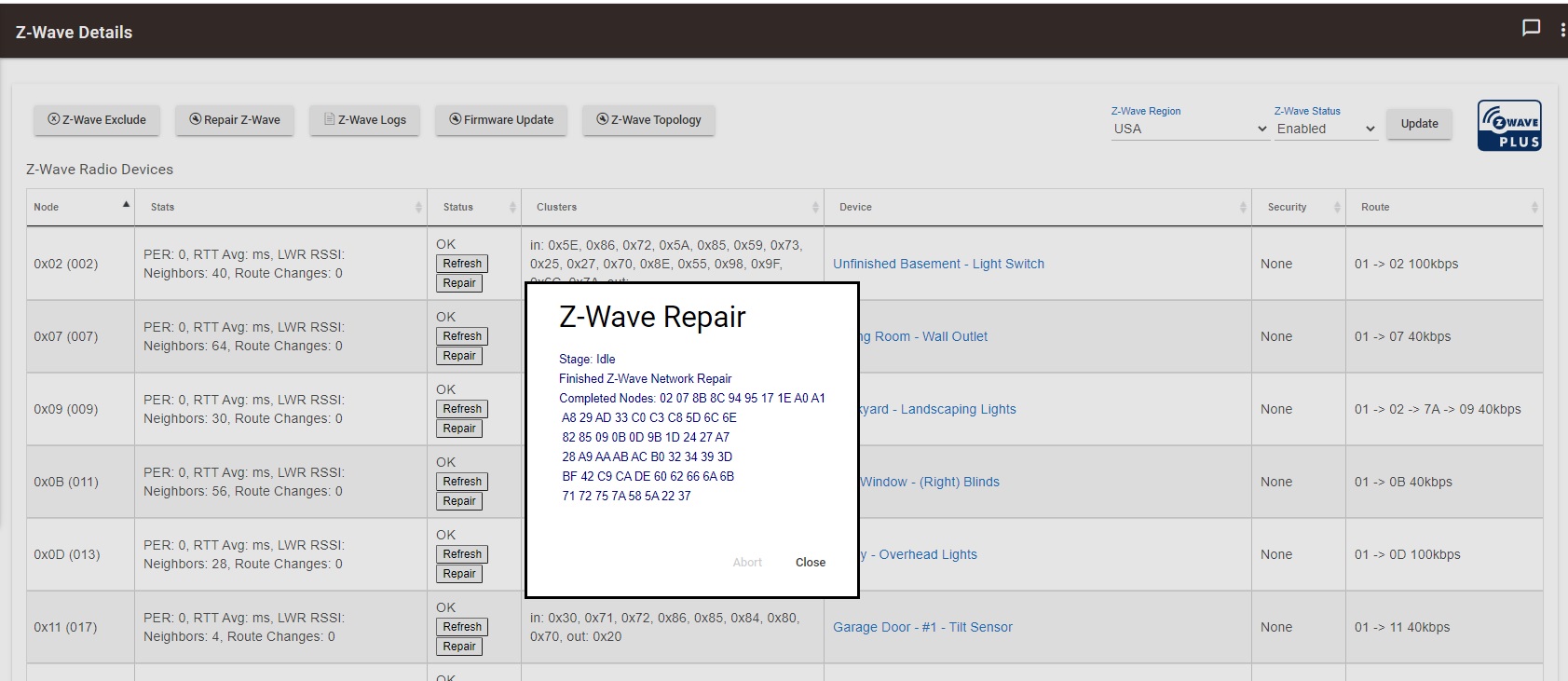The height and width of the screenshot is (681, 1568).
Task: Open the Window - (Right) Blinds device link
Action: (x=930, y=482)
